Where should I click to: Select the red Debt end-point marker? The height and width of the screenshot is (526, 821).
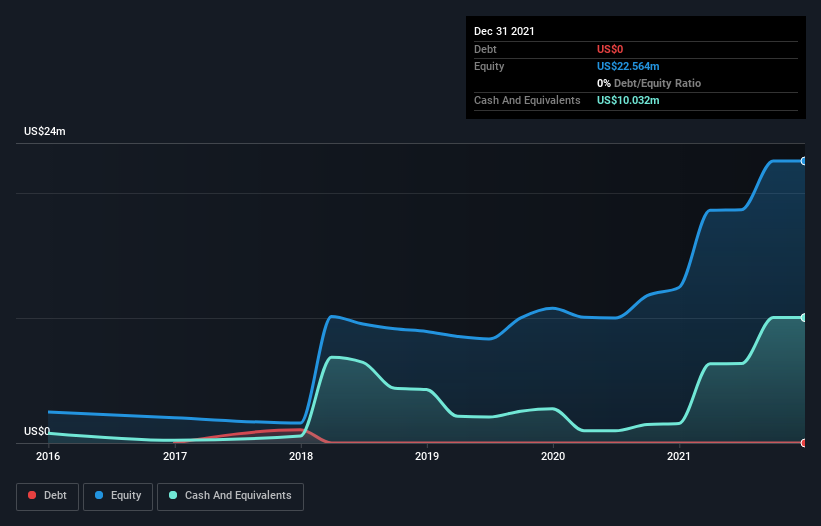(804, 443)
